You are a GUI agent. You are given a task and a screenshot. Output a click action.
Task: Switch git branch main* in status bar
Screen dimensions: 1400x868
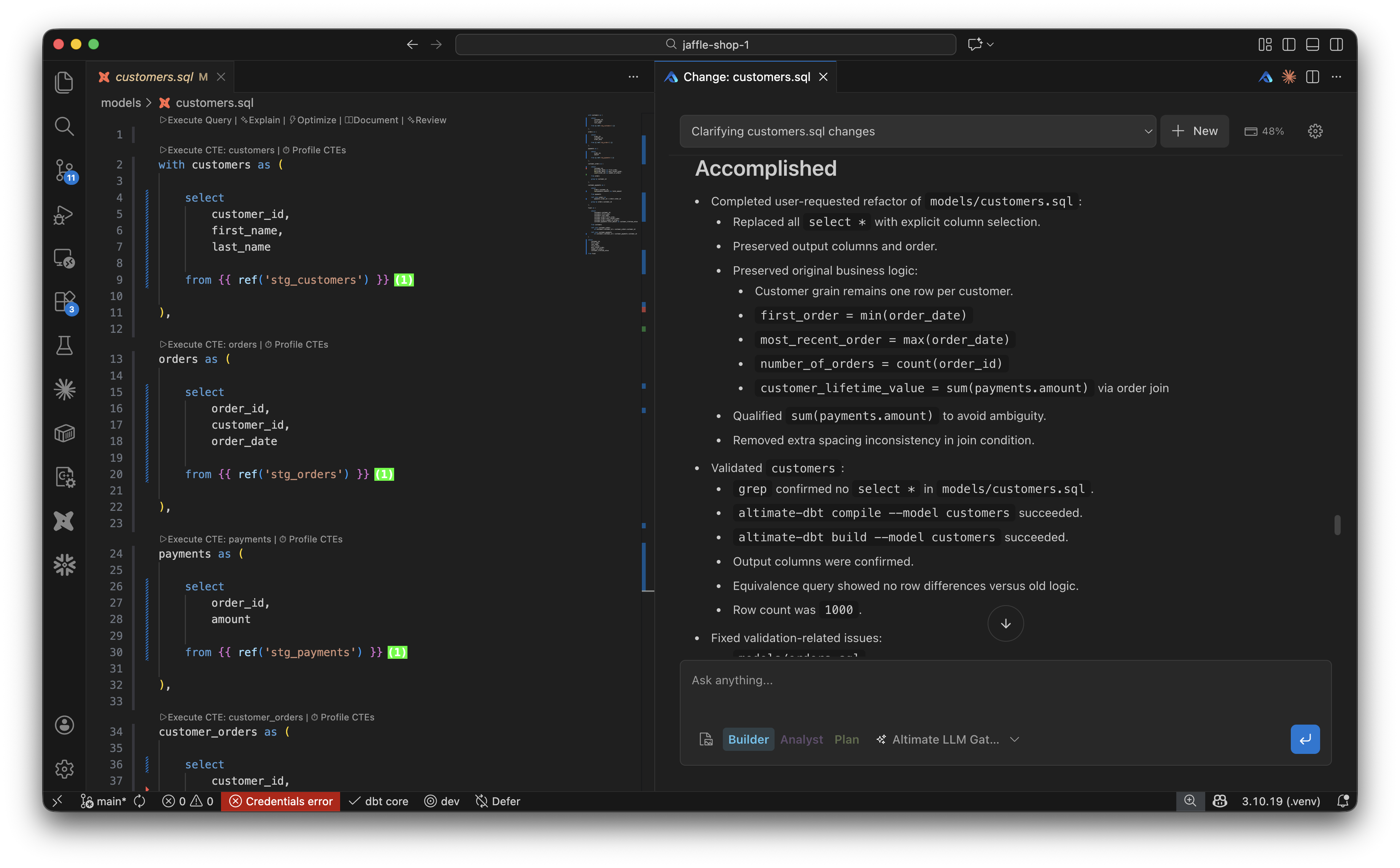coord(104,801)
